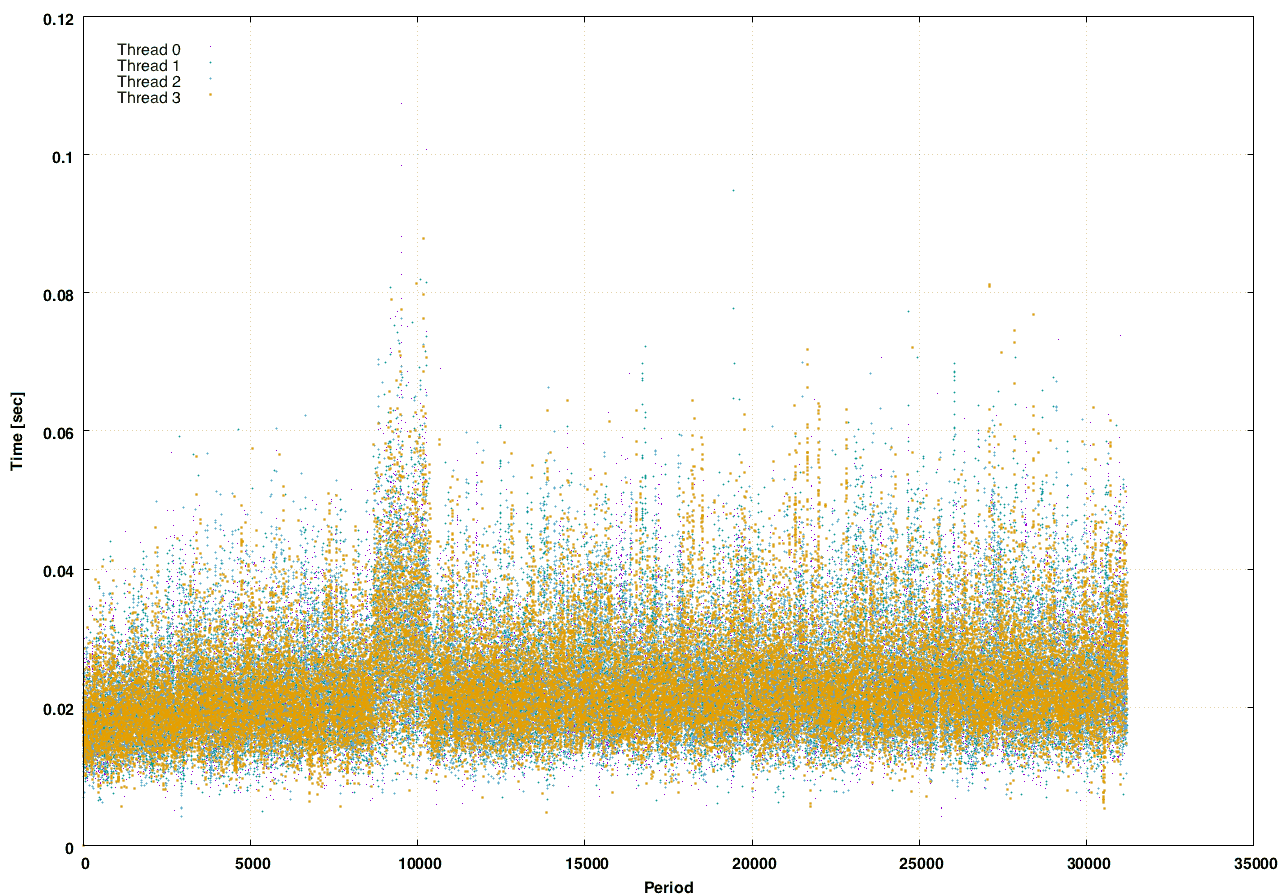This screenshot has height=896, width=1280.
Task: Click the Thread 0 legend label
Action: tap(149, 50)
